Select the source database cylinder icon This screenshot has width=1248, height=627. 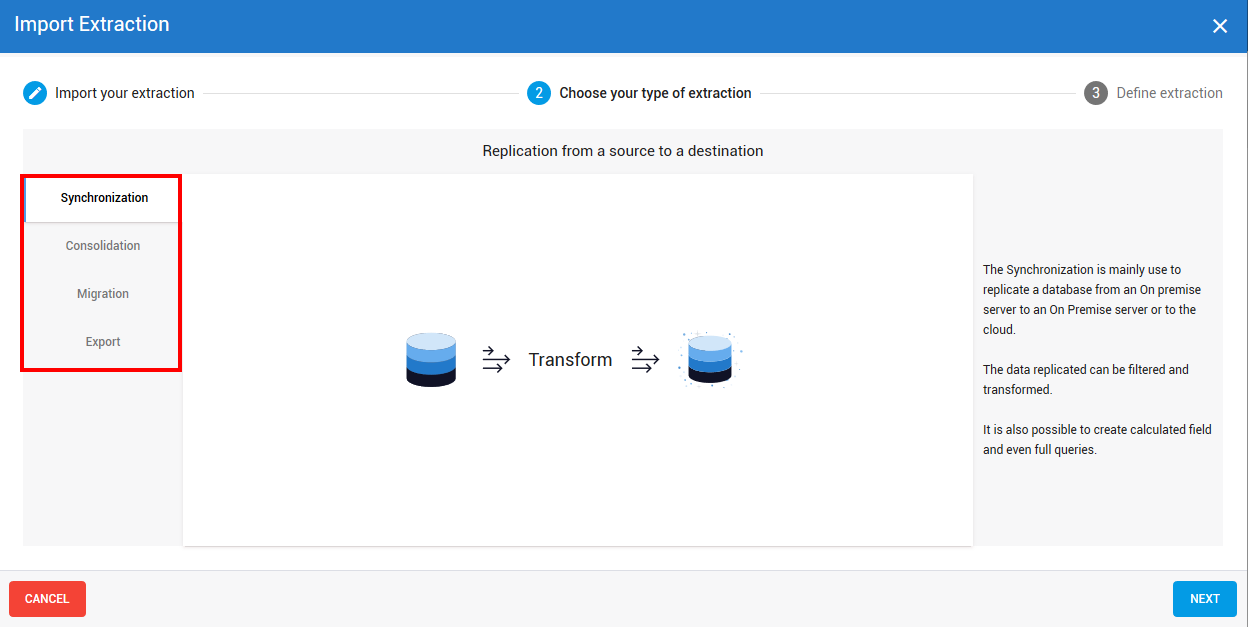(430, 359)
